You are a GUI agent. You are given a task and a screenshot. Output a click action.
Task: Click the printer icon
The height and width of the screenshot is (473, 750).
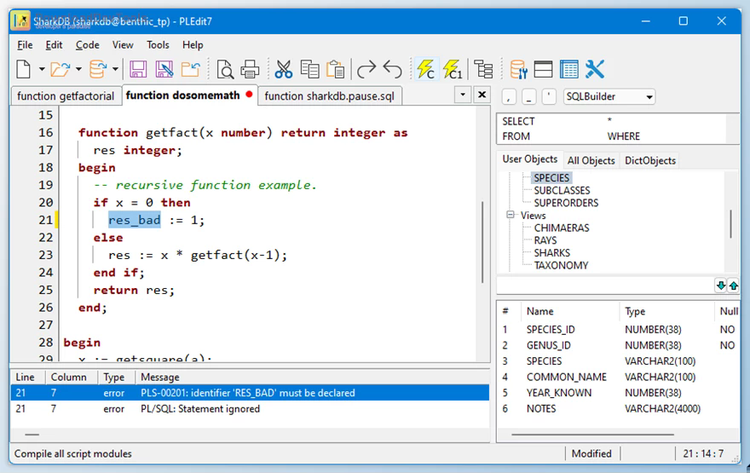250,69
